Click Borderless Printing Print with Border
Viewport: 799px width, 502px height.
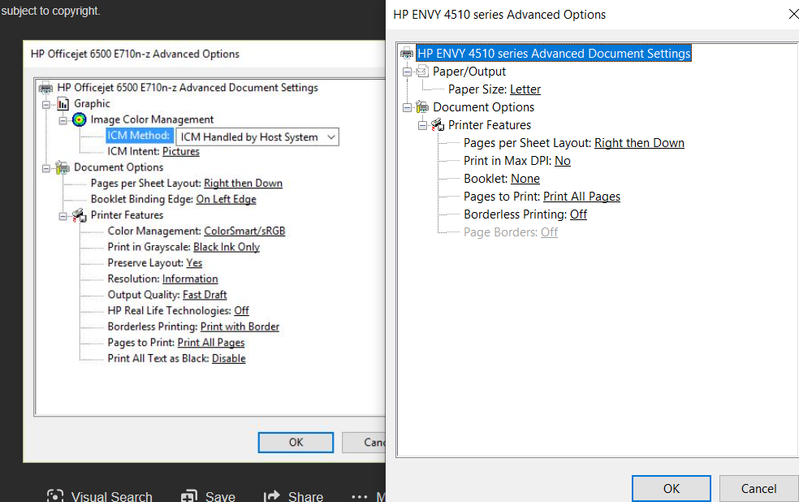[x=239, y=326]
